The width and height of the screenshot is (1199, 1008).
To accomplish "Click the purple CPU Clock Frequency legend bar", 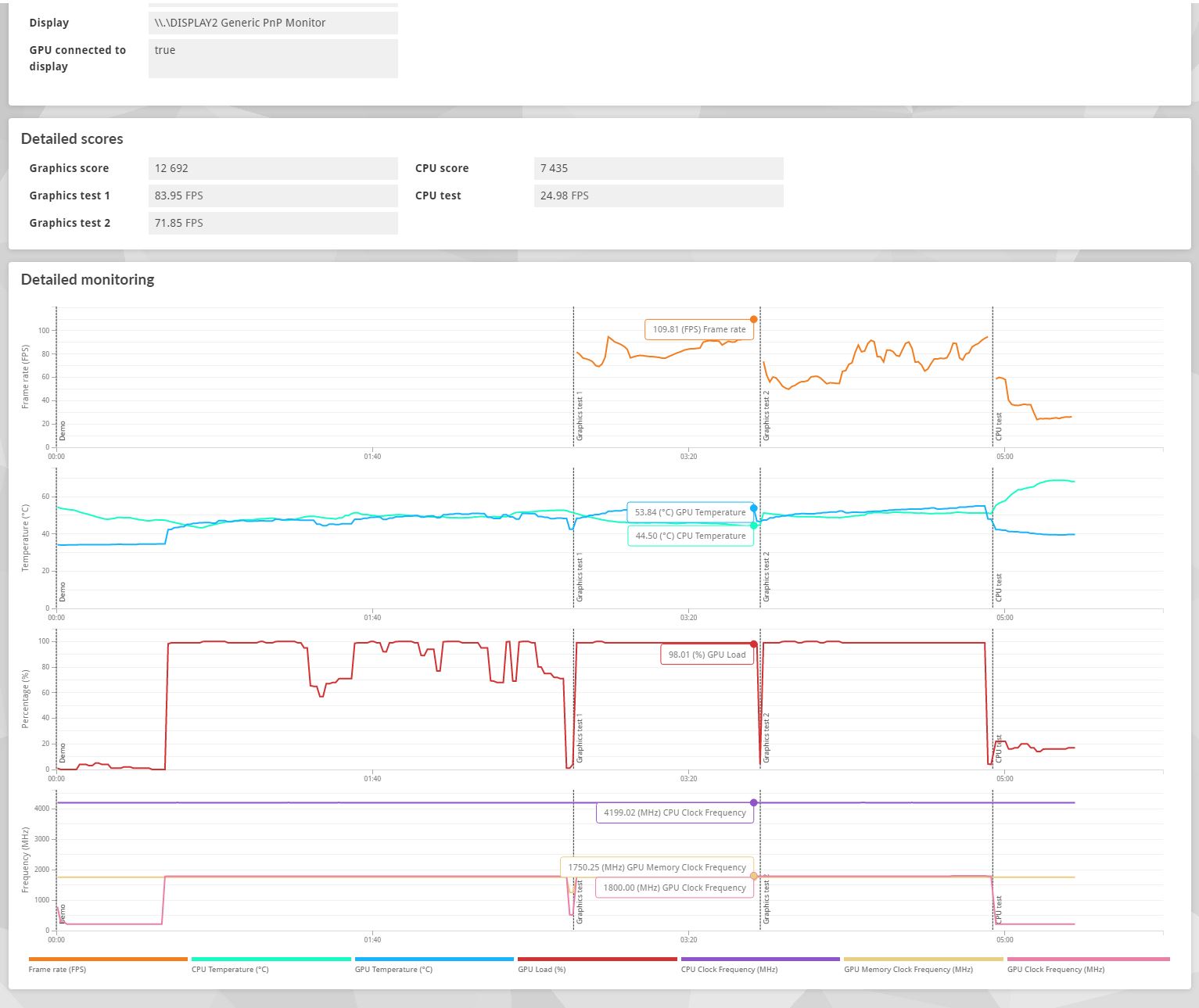I will pyautogui.click(x=760, y=959).
